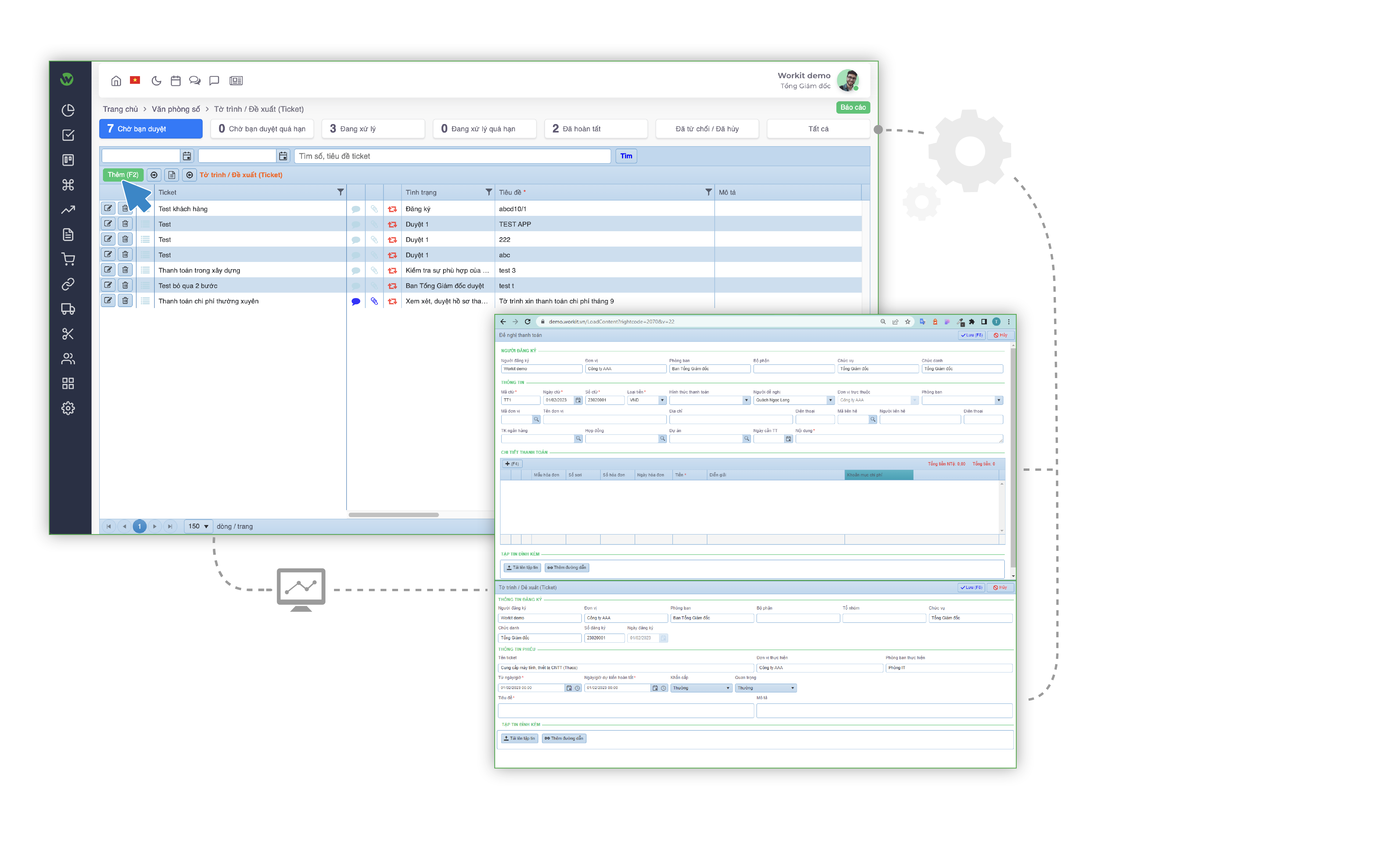Open the checkbox tasks icon in sidebar
The height and width of the screenshot is (868, 1383).
[x=68, y=135]
